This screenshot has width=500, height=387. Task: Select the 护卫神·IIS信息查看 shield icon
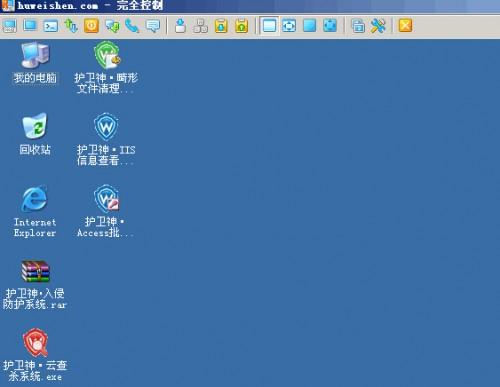click(106, 127)
